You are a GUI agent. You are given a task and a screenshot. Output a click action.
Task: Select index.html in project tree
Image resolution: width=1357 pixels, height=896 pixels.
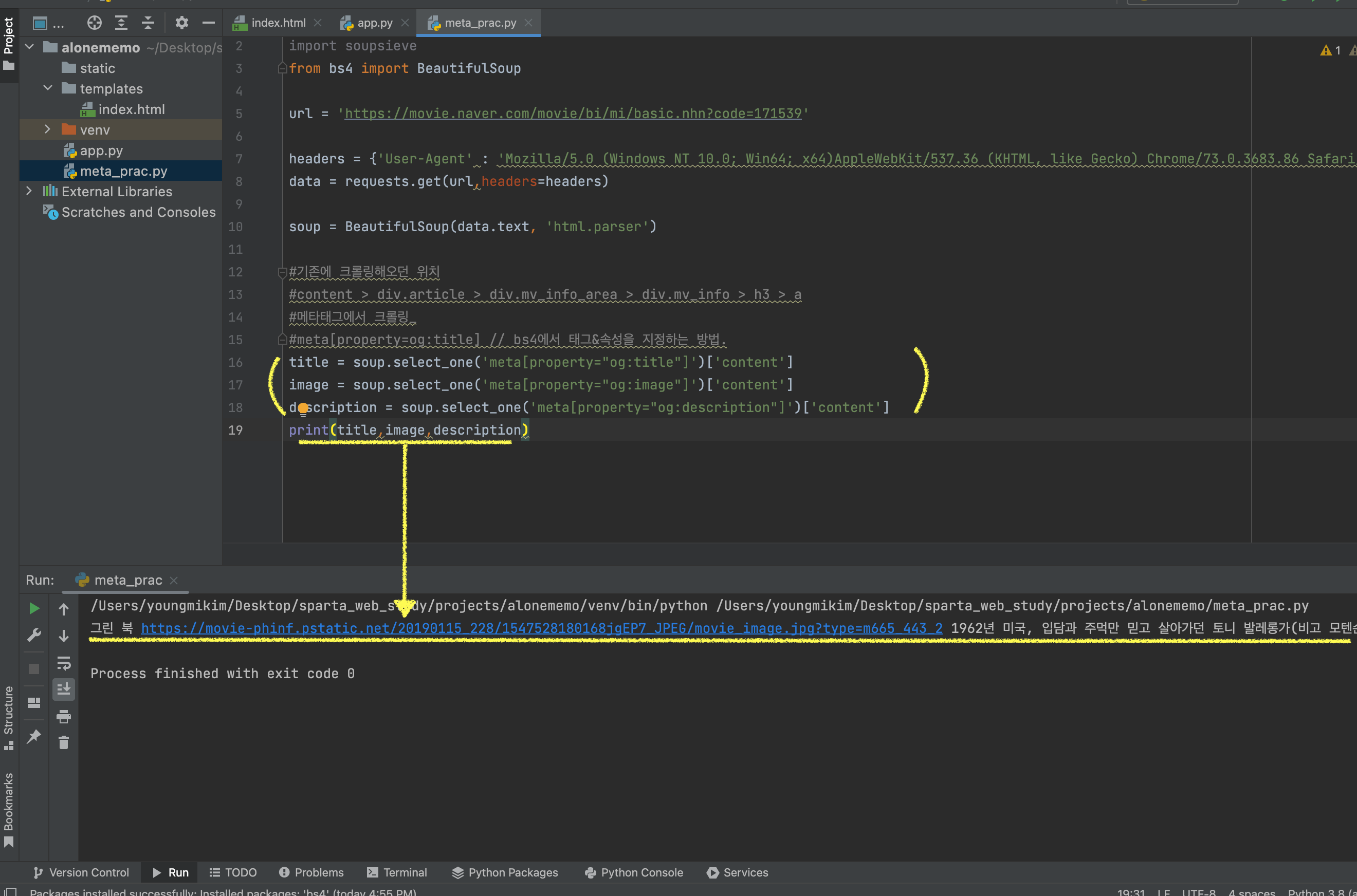(132, 109)
